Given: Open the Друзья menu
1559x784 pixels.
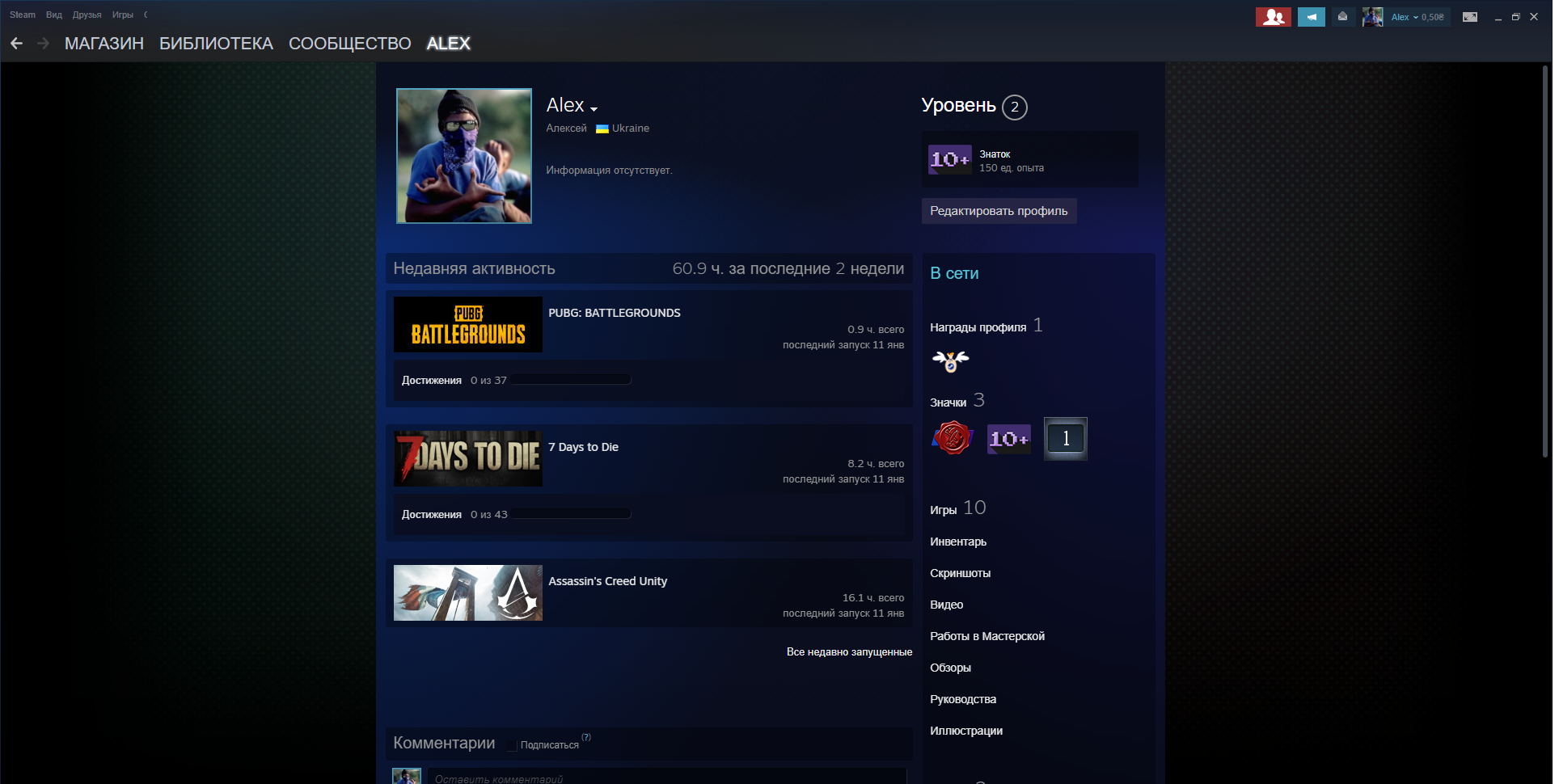Looking at the screenshot, I should pos(87,15).
